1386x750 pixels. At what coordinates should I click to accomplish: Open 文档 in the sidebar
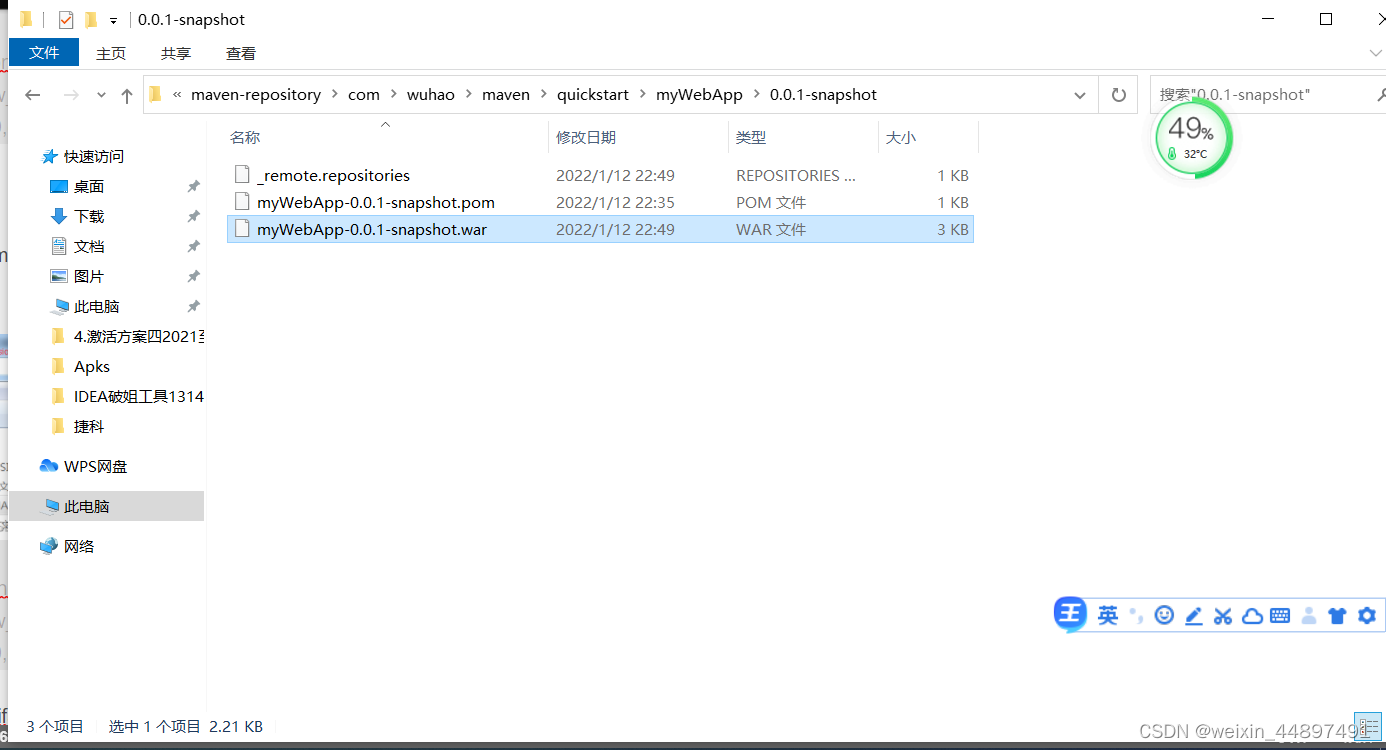click(x=89, y=246)
